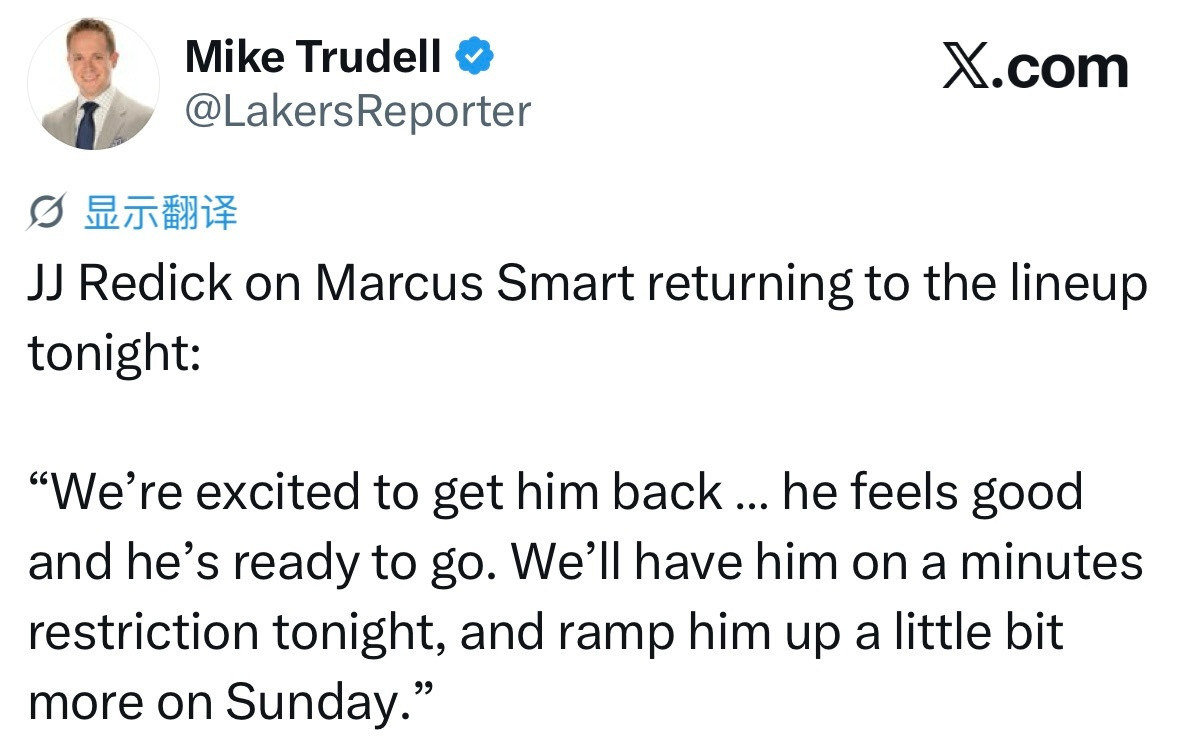Open Mike Trudell's profile avatar photo
Image resolution: width=1179 pixels, height=748 pixels.
[x=92, y=84]
